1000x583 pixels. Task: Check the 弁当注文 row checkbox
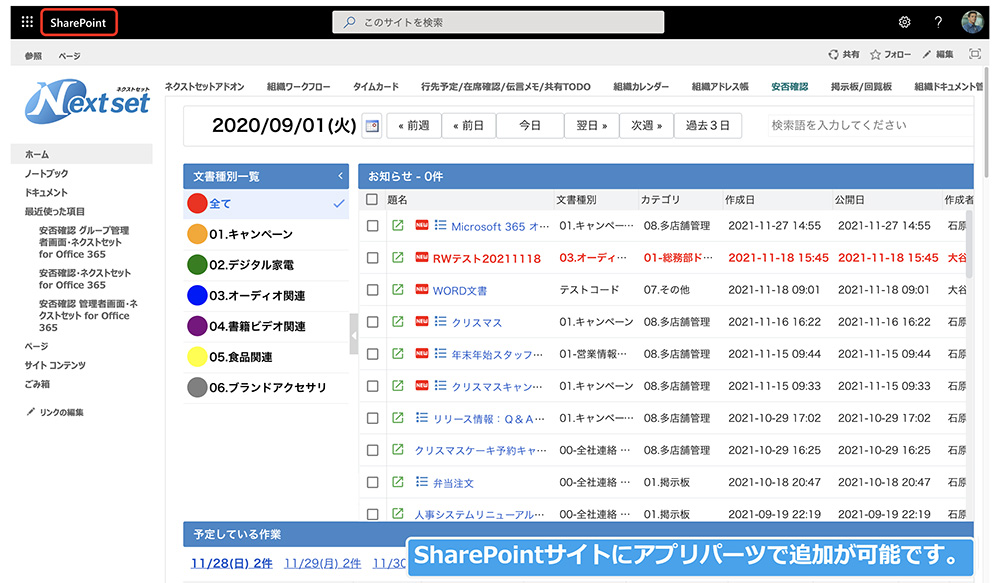coord(372,482)
